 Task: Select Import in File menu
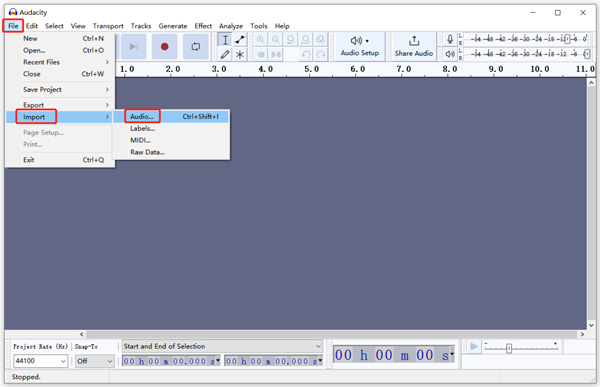pos(60,117)
